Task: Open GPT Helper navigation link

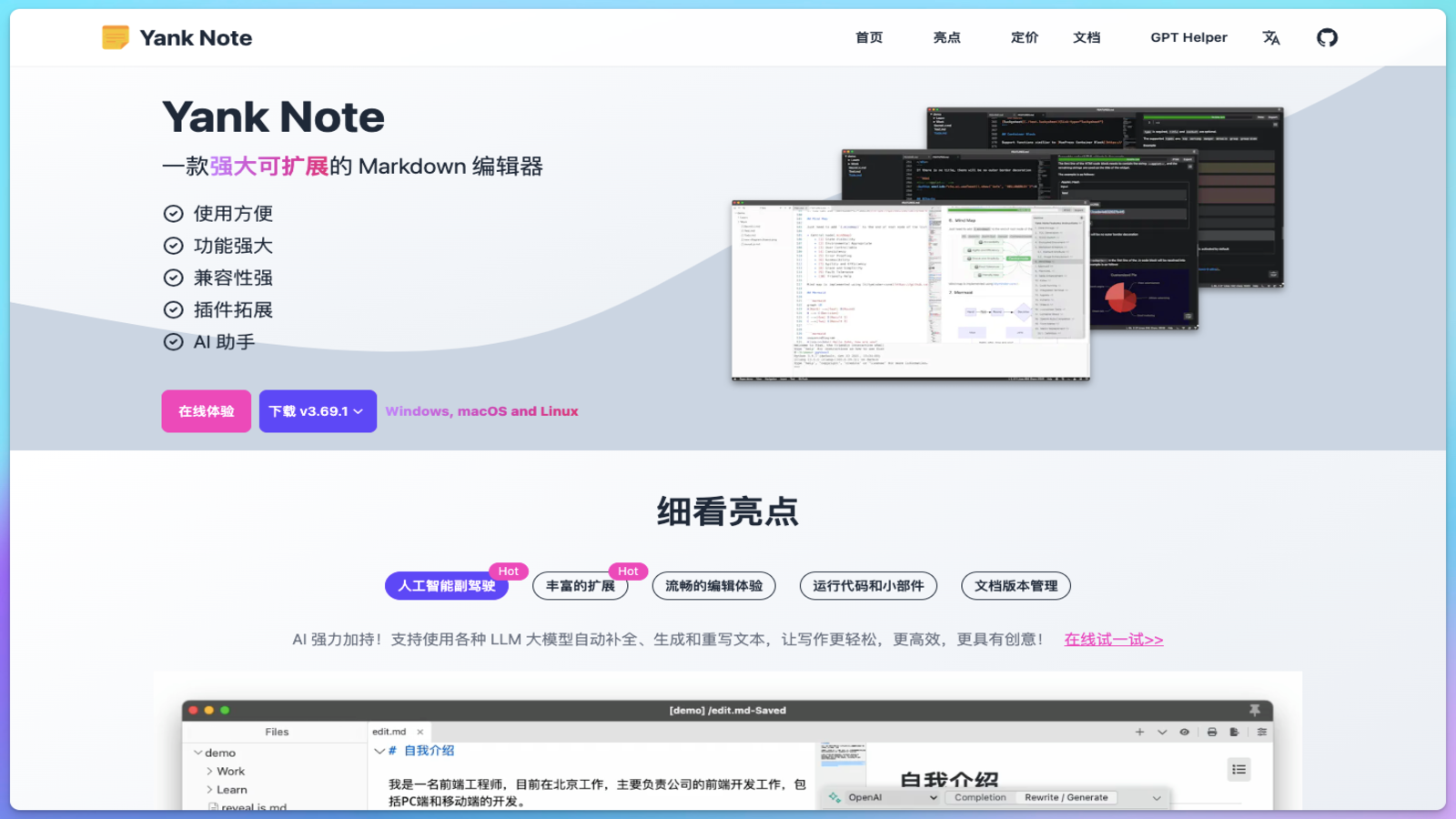Action: click(x=1188, y=37)
